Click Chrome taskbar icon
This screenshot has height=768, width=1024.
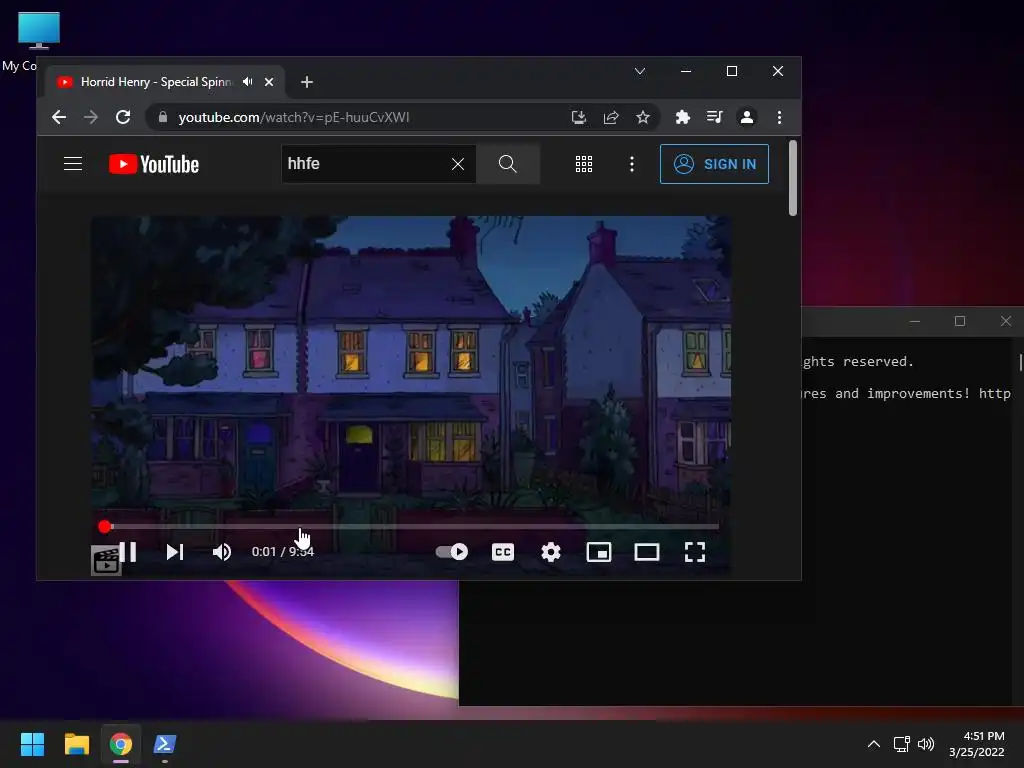click(x=121, y=744)
